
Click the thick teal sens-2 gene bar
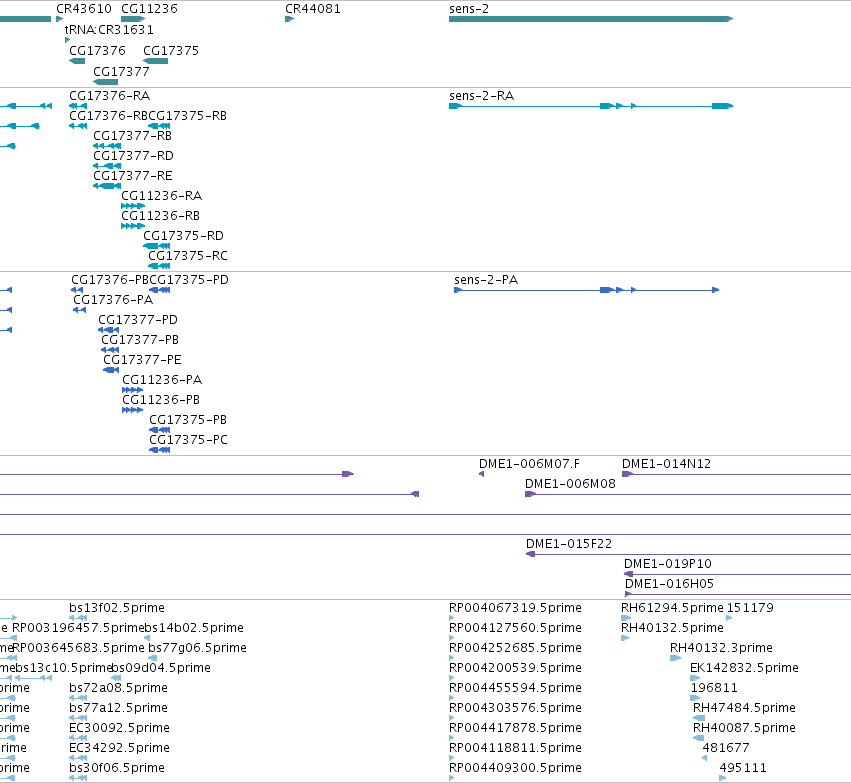pos(591,19)
